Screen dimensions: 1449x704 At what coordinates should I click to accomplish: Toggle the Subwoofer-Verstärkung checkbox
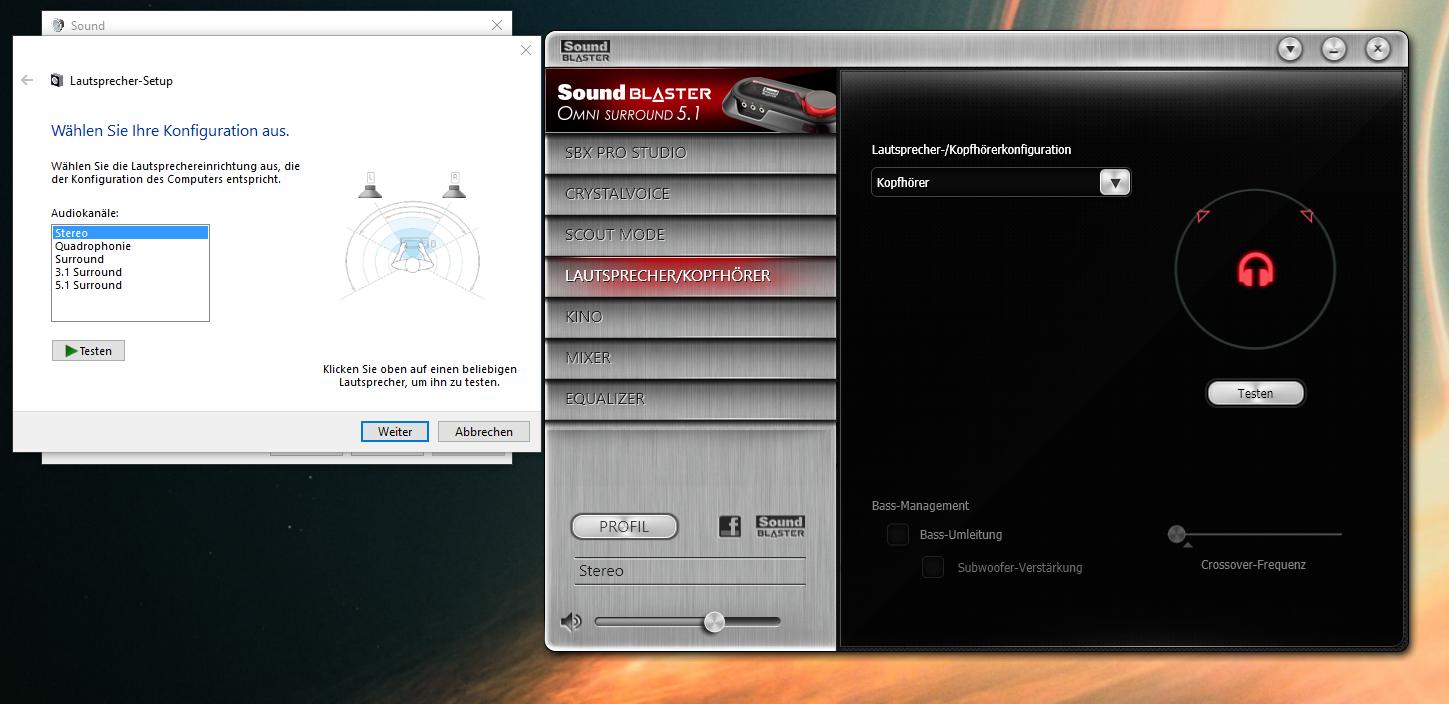933,567
